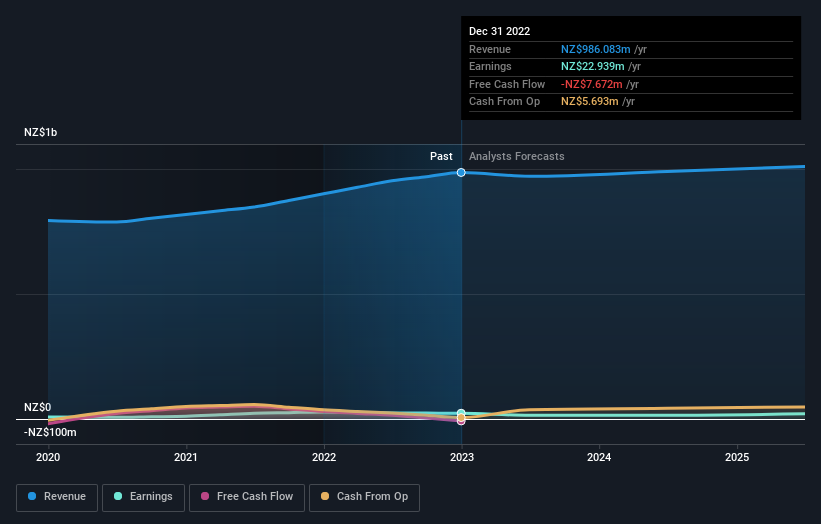Toggle the Earnings legend button

click(143, 497)
